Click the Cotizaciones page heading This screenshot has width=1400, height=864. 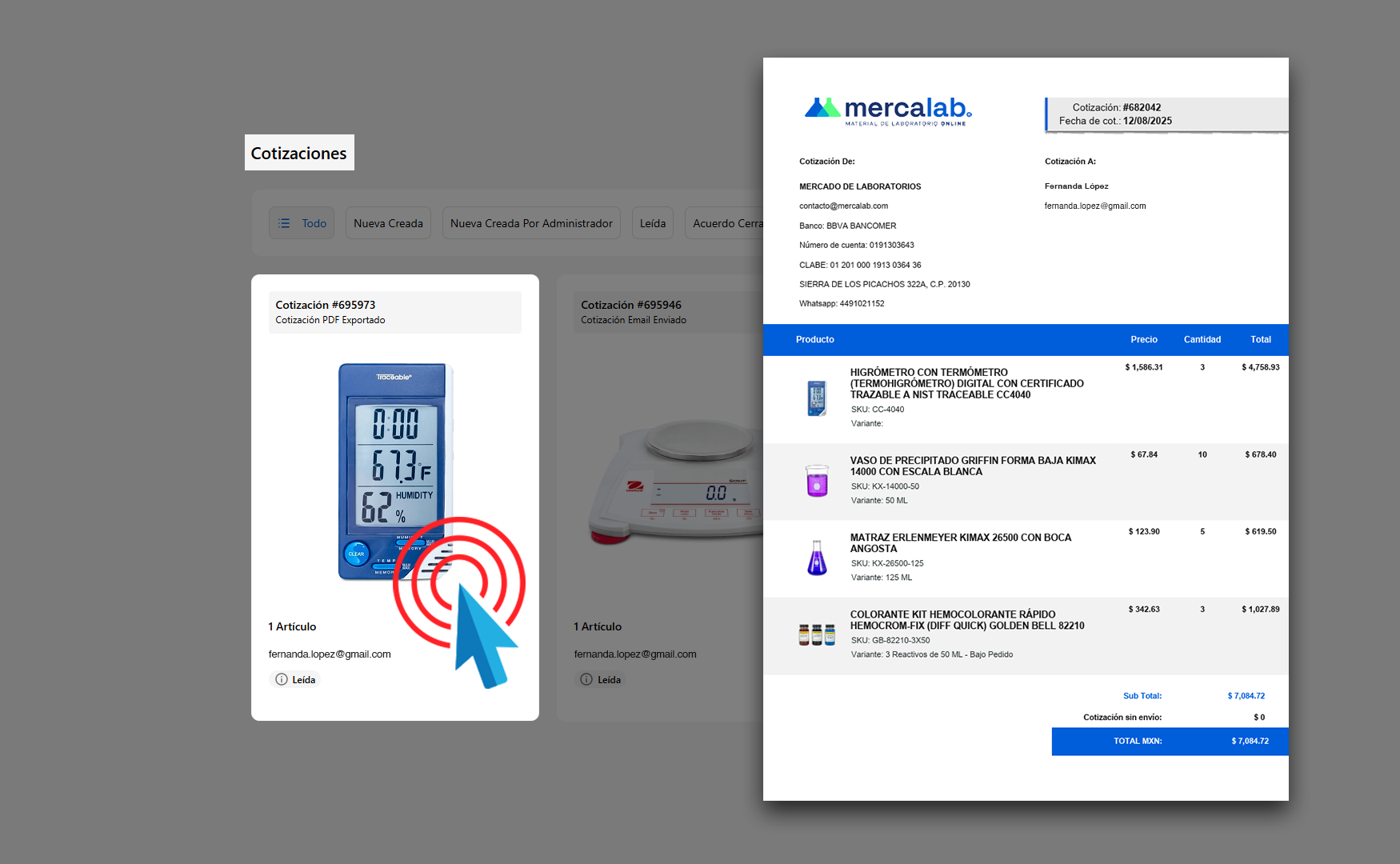pyautogui.click(x=299, y=153)
